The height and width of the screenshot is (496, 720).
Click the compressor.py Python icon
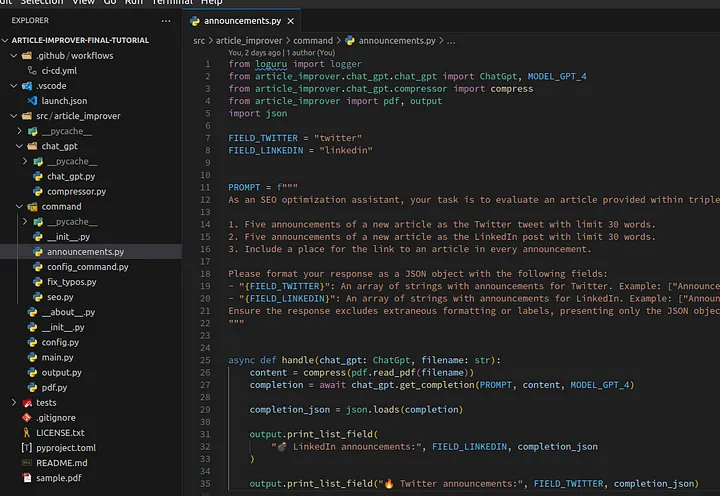pyautogui.click(x=38, y=192)
